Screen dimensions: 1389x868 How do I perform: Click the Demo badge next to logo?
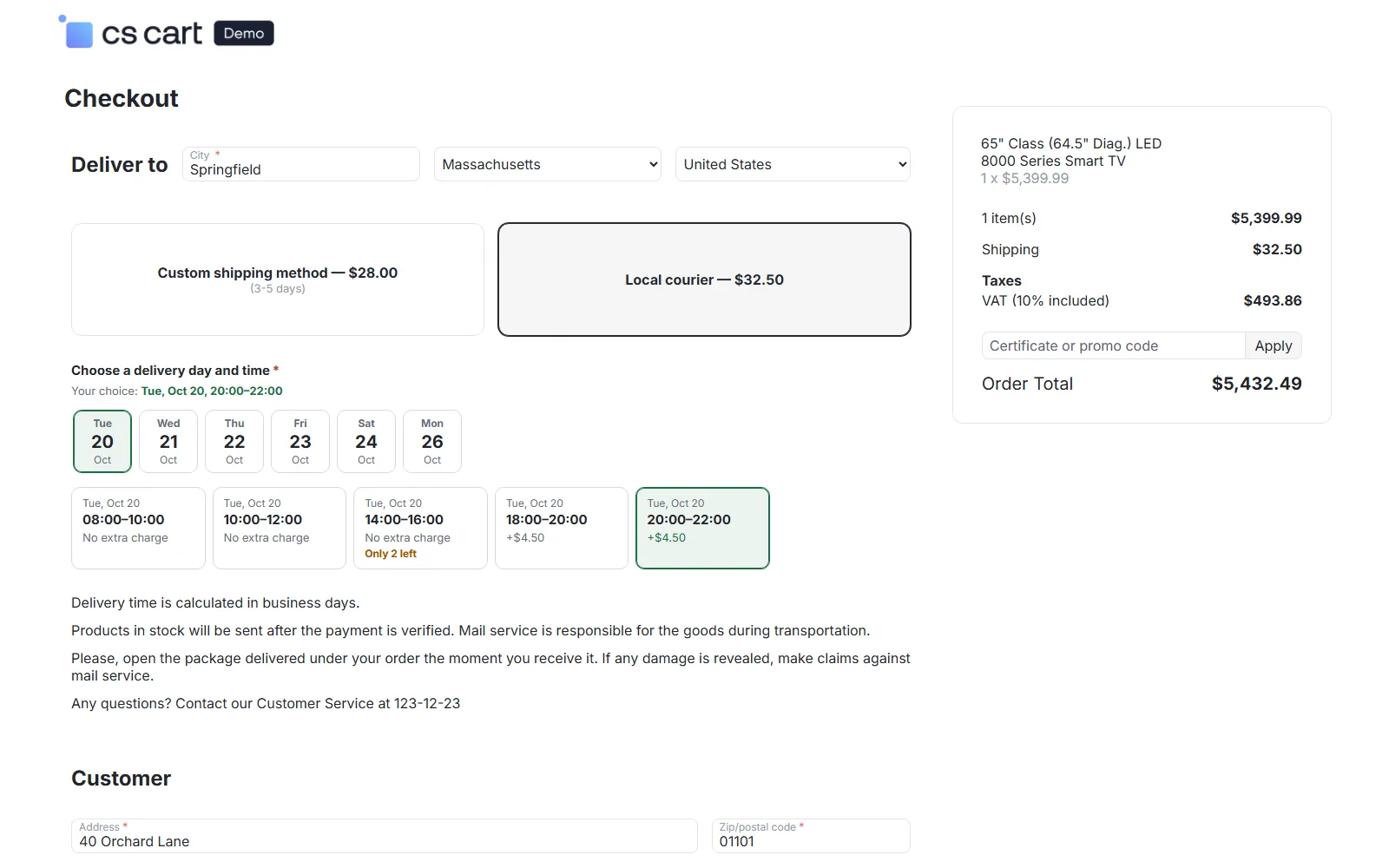[244, 33]
